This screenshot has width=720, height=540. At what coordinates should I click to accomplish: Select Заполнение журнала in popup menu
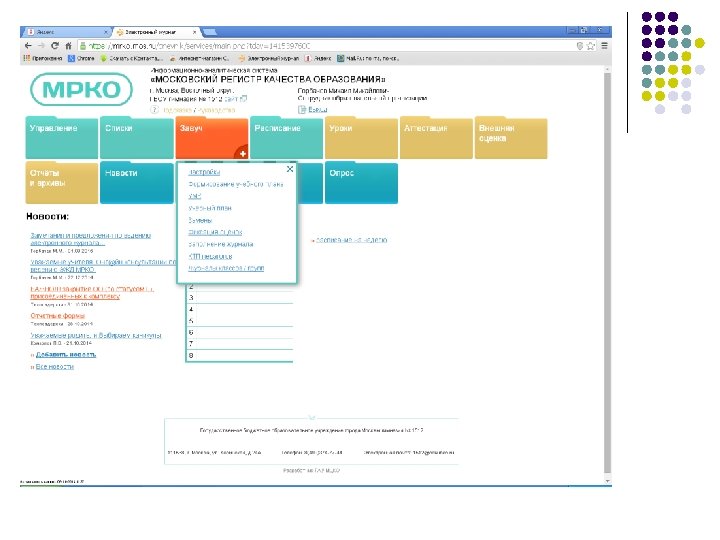(221, 244)
